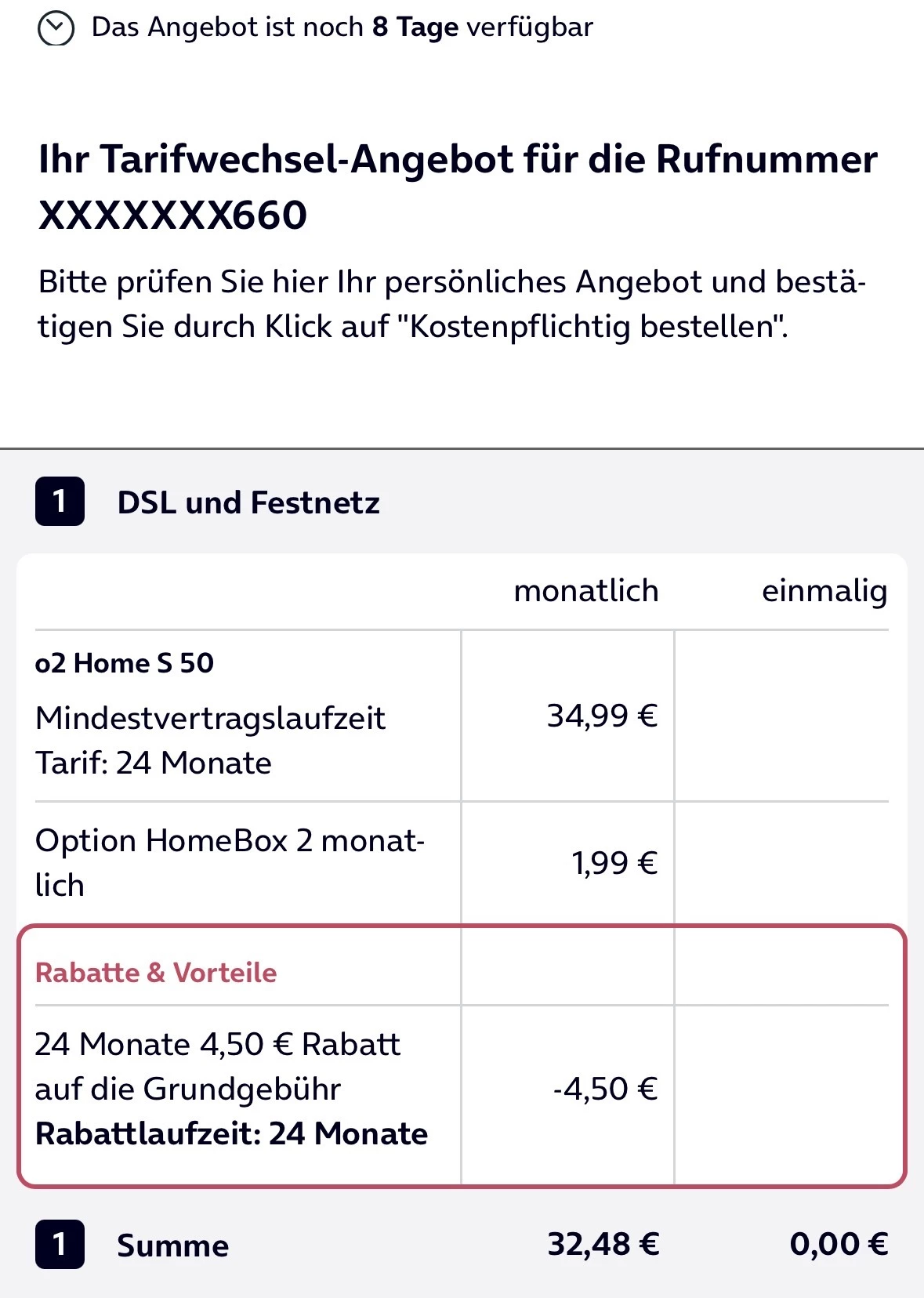The width and height of the screenshot is (924, 1298).
Task: Click the 0,00 € one-time sum
Action: click(x=838, y=1244)
